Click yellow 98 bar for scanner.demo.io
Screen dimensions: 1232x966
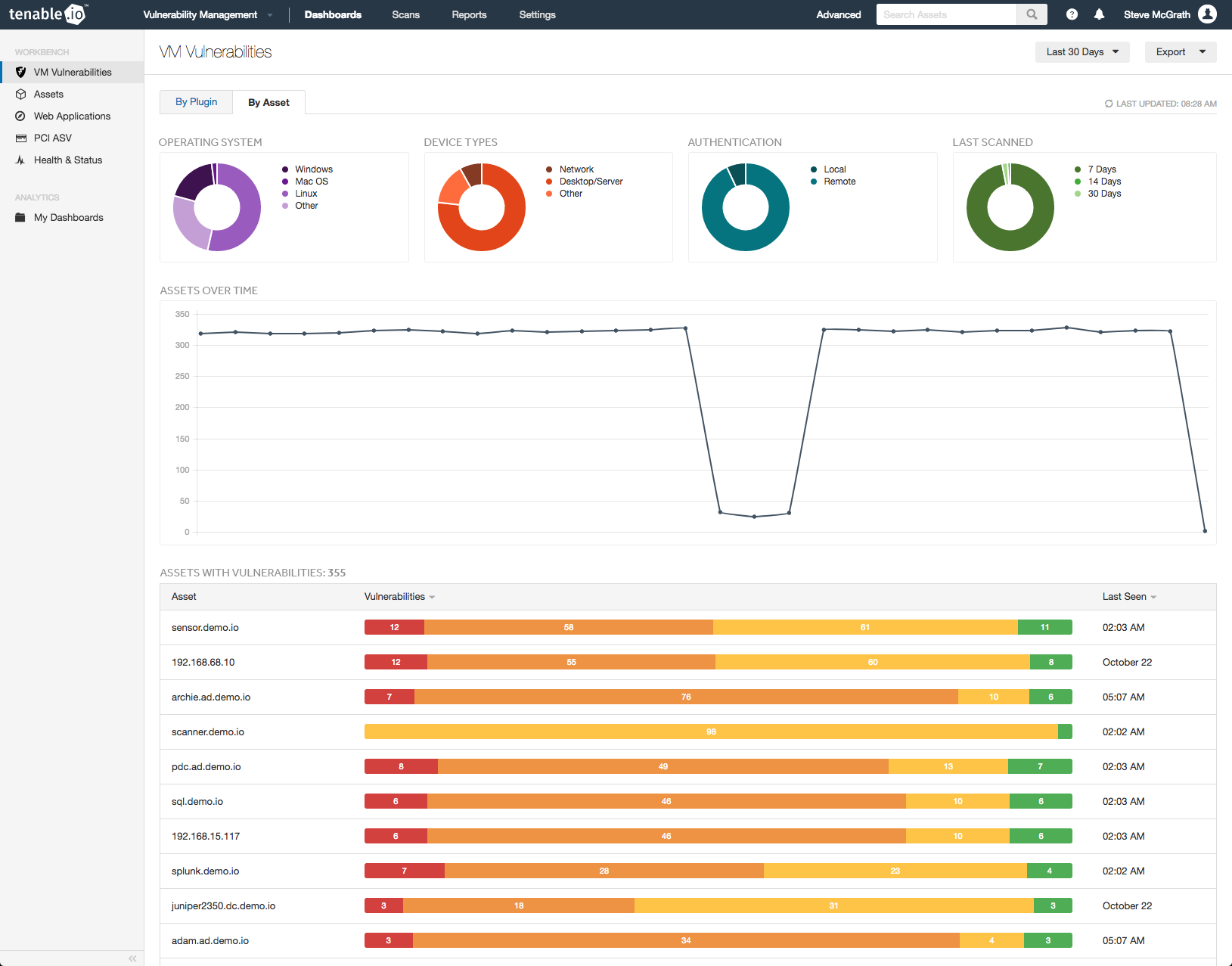pos(711,731)
